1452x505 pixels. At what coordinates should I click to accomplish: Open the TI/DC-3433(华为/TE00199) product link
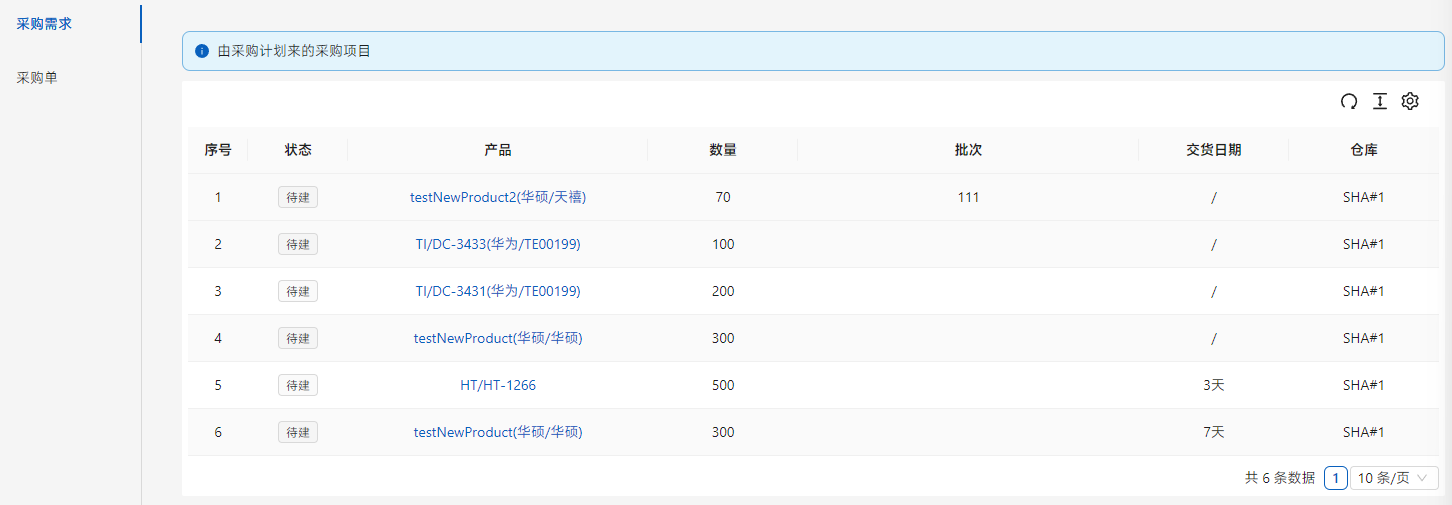tap(498, 244)
